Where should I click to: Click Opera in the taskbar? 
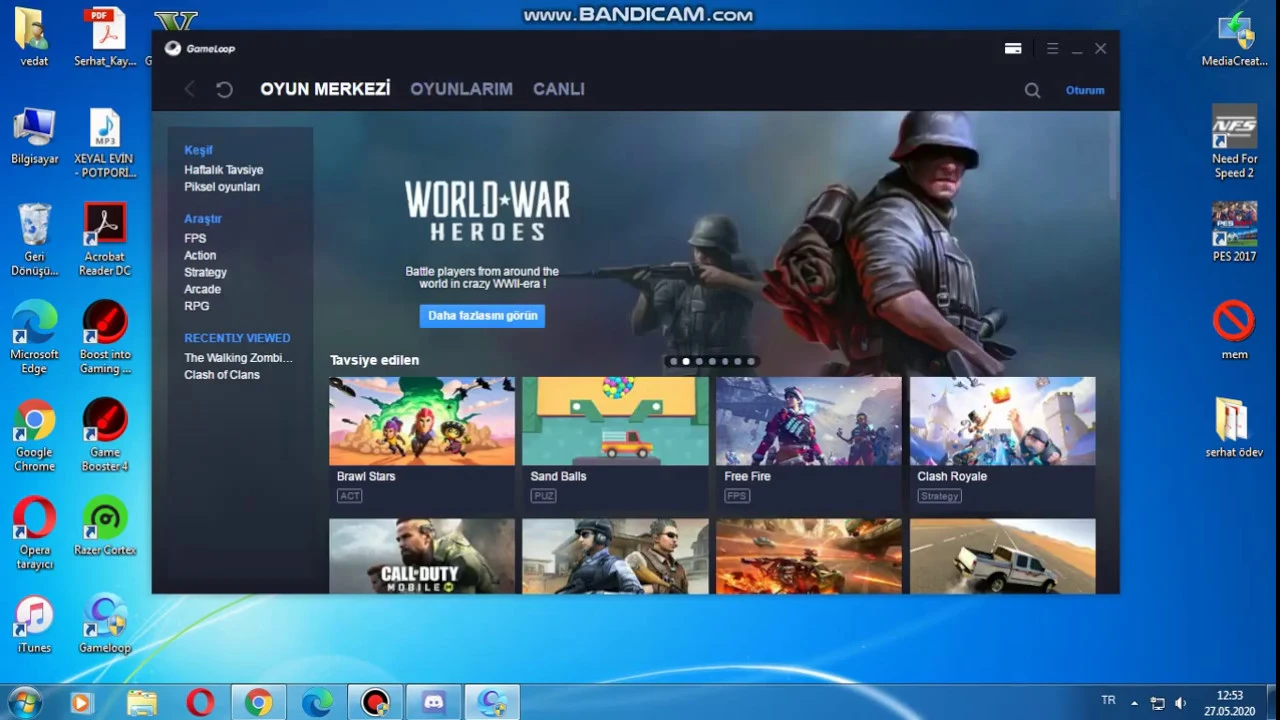tap(200, 702)
